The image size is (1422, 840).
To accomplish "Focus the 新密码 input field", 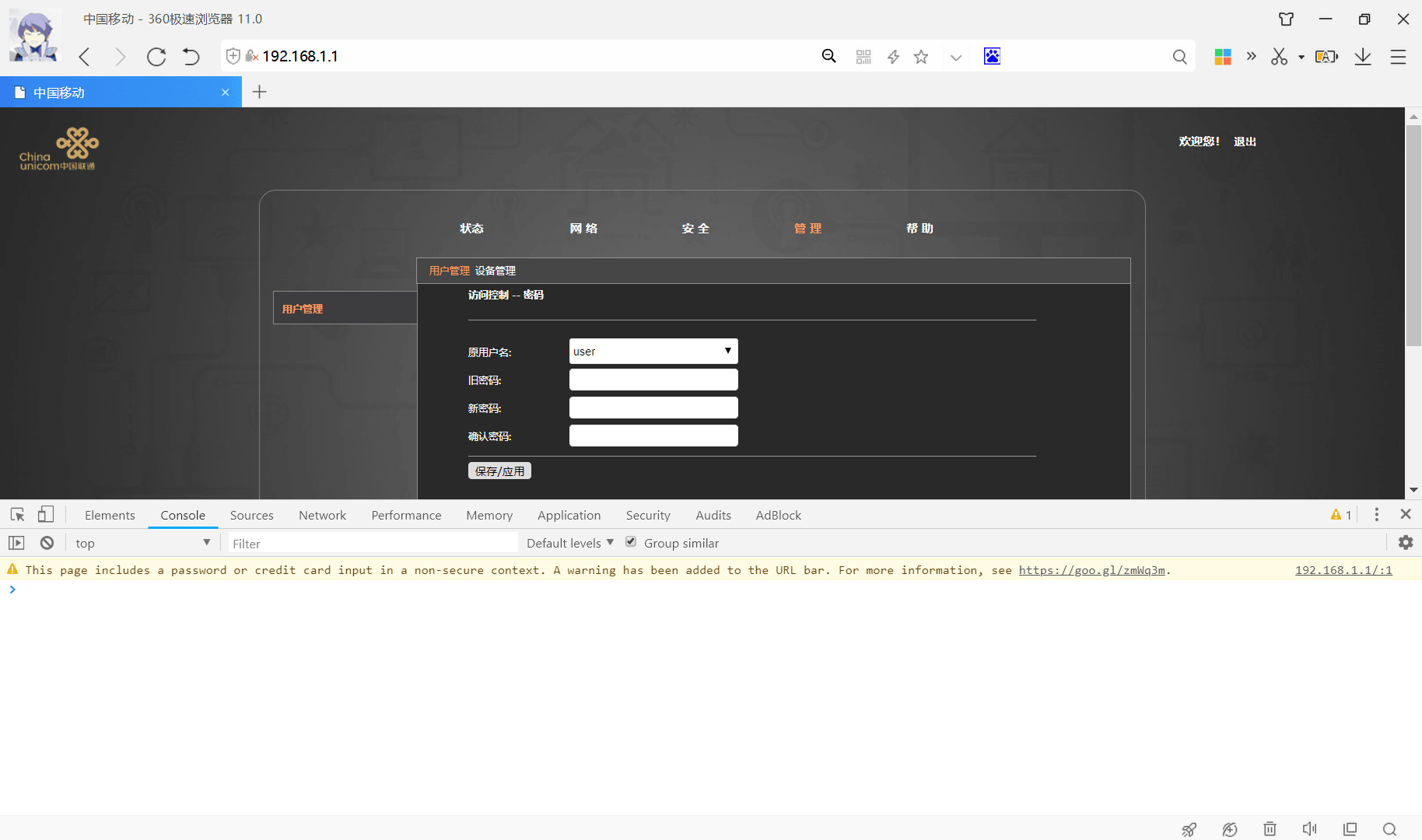I will click(x=653, y=408).
